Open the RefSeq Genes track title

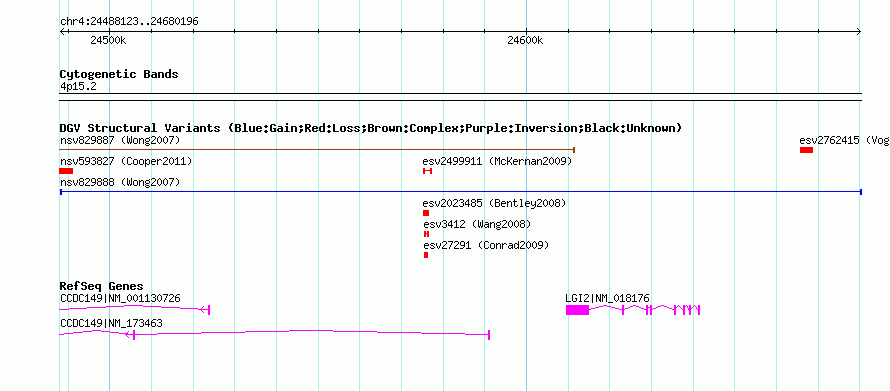click(x=102, y=286)
